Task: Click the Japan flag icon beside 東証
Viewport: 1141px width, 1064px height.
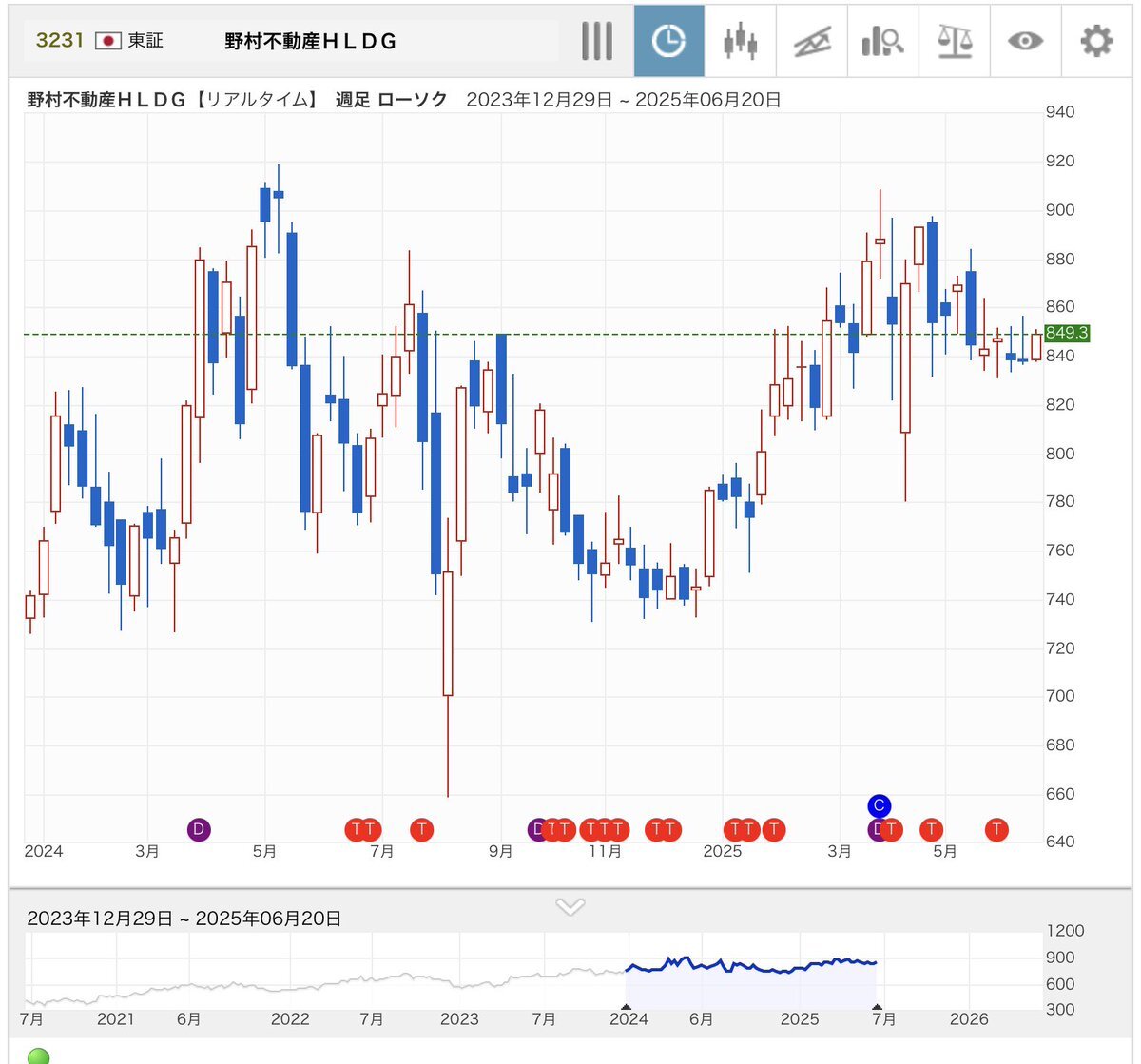Action: coord(108,41)
